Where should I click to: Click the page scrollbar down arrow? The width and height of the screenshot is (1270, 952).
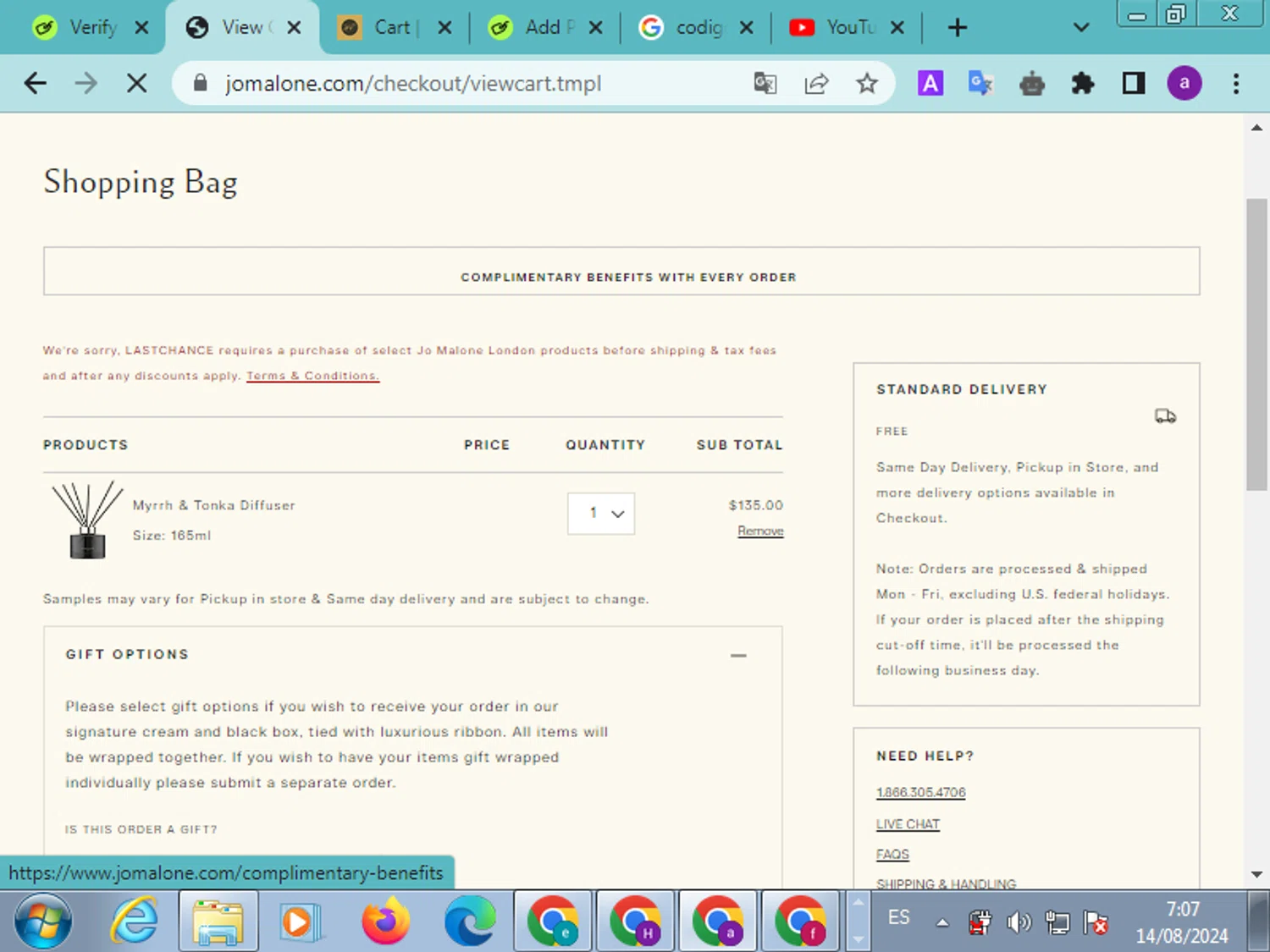[x=1256, y=874]
